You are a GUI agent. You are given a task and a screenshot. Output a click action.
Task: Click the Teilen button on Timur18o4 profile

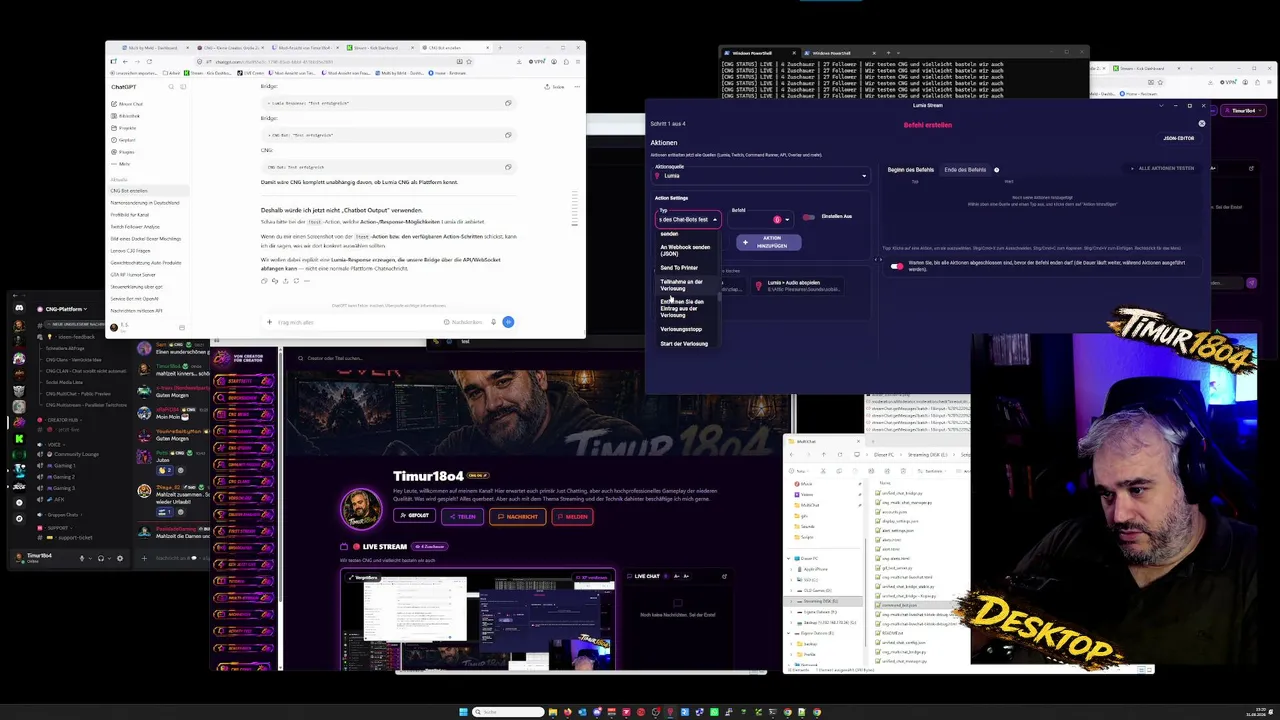coord(461,516)
